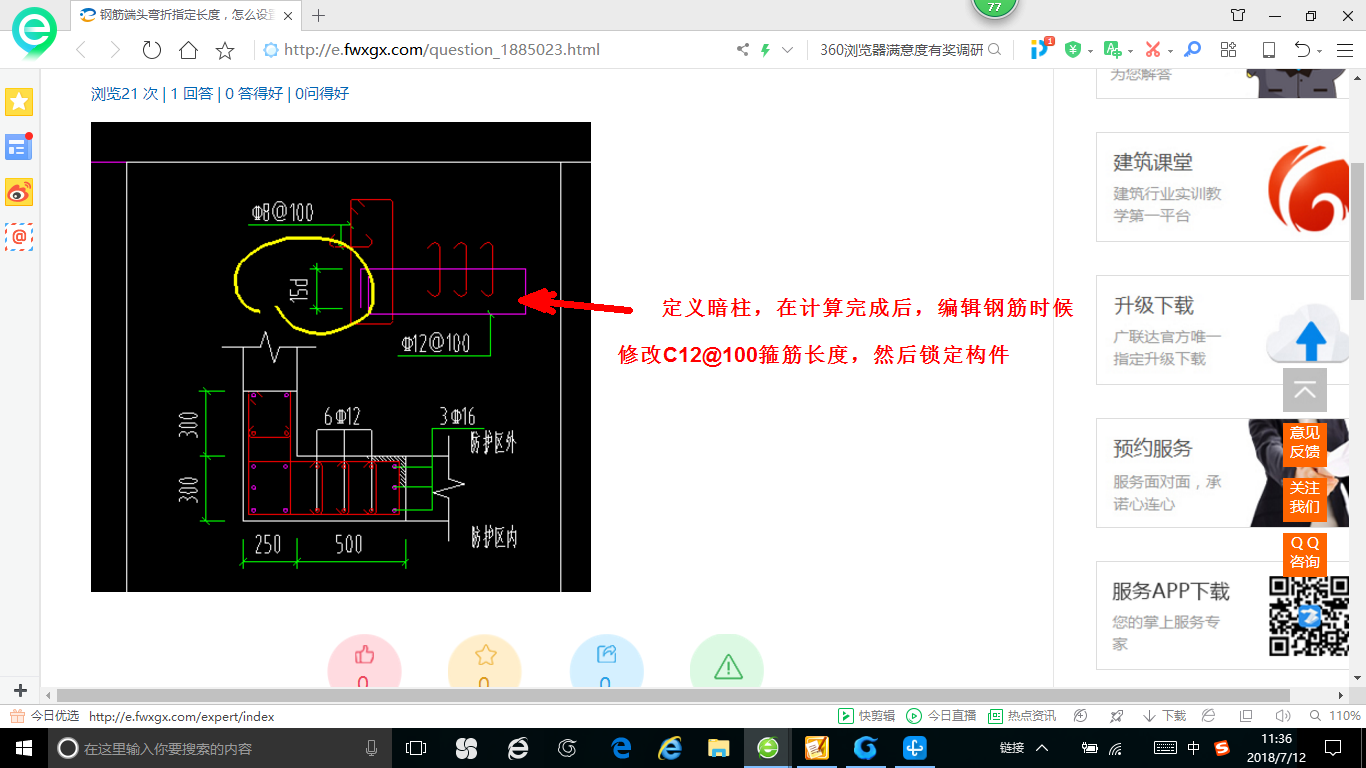Viewport: 1366px width, 768px height.
Task: Open the 建筑课堂 sidebar card
Action: pyautogui.click(x=1222, y=187)
